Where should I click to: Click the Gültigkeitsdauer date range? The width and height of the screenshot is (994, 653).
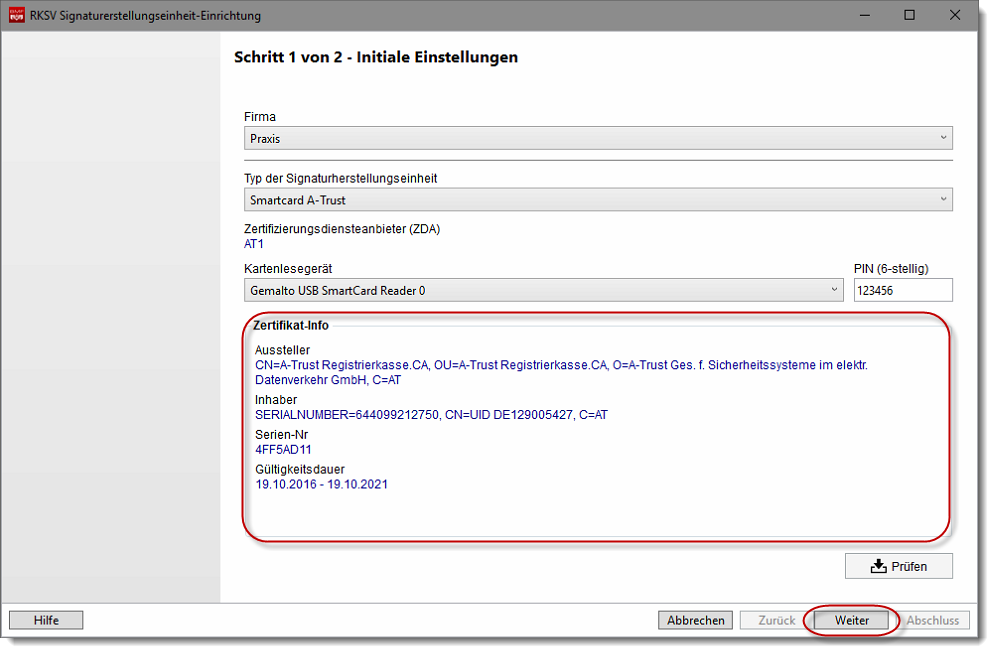[x=321, y=484]
